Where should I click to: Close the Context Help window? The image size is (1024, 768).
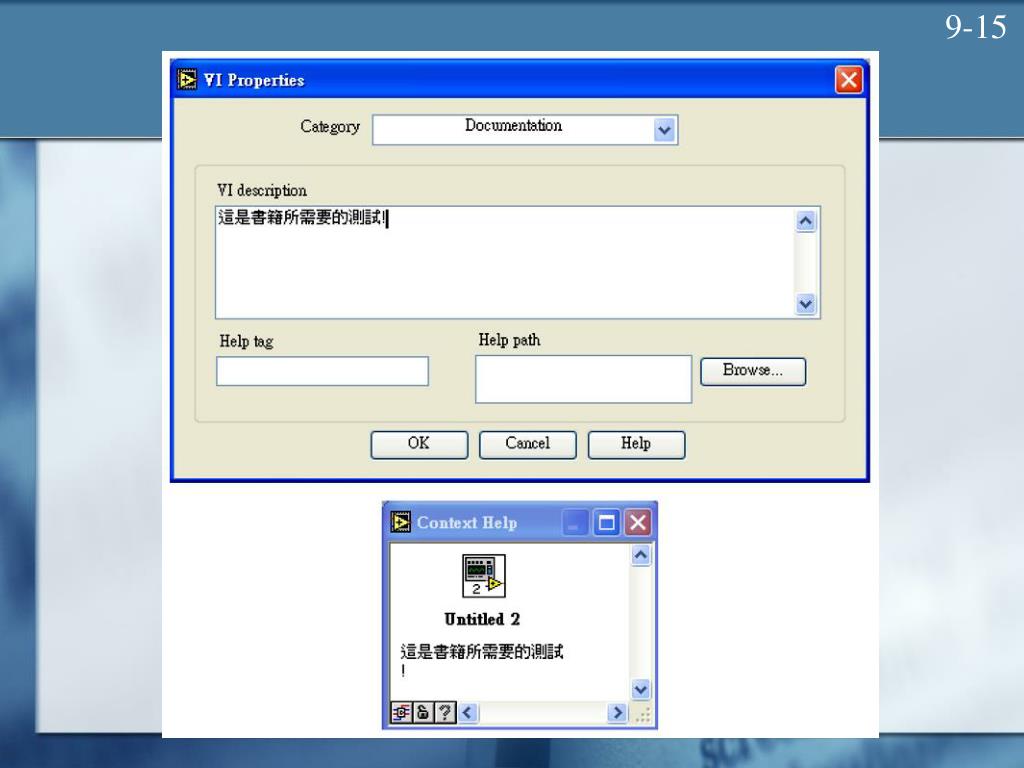click(638, 522)
